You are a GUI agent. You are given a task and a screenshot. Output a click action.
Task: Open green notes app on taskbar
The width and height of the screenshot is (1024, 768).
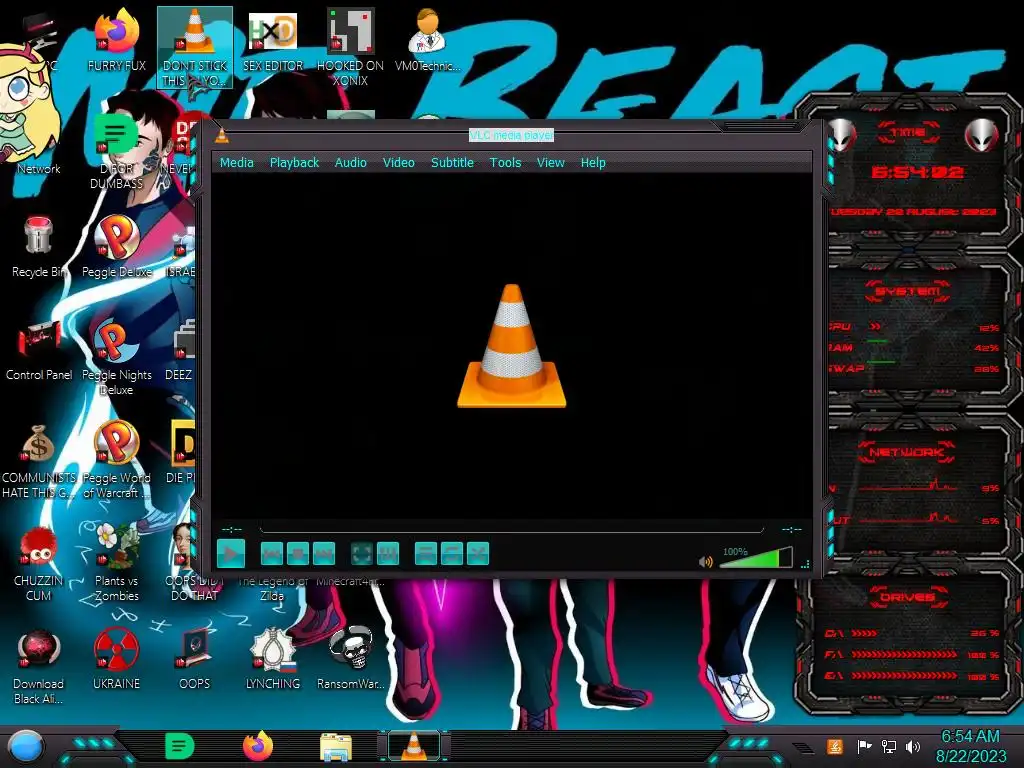click(180, 746)
